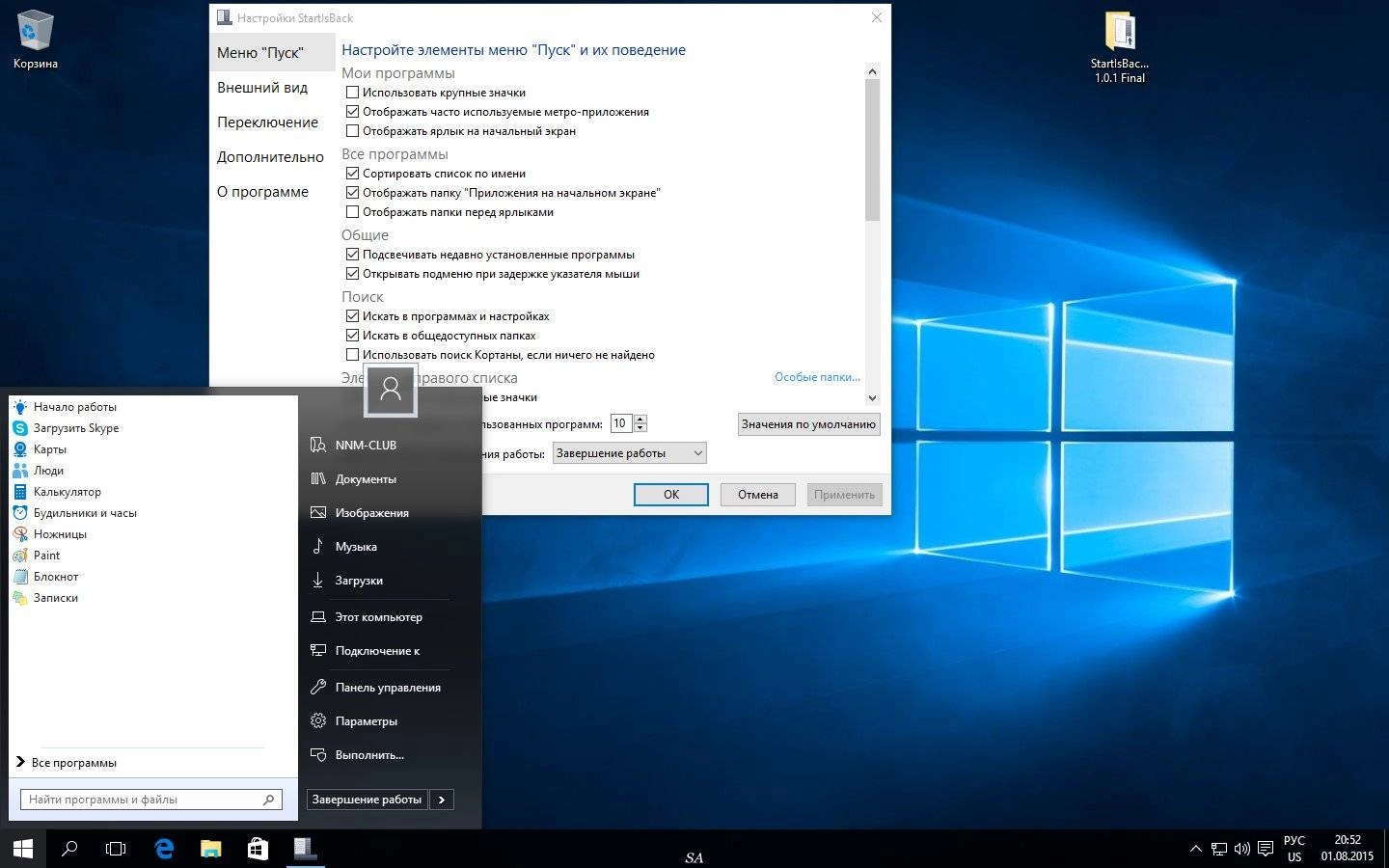
Task: Show hidden tray icons chevron
Action: pos(1196,849)
